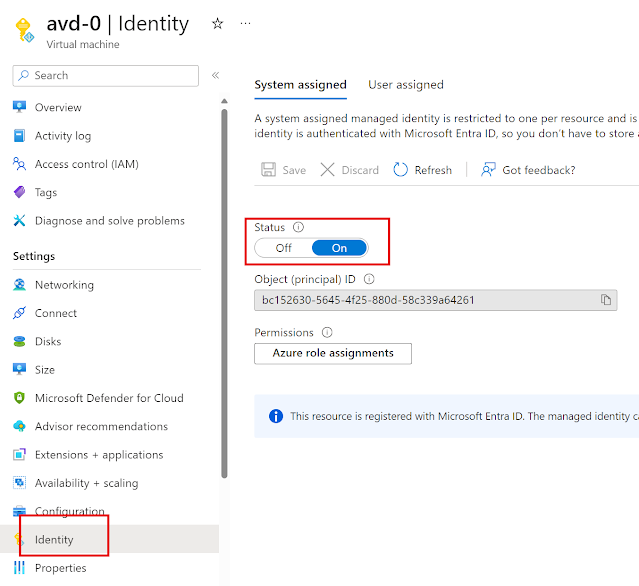Screen dimensions: 639x586
Task: Click the Activity log book icon
Action: (x=19, y=135)
